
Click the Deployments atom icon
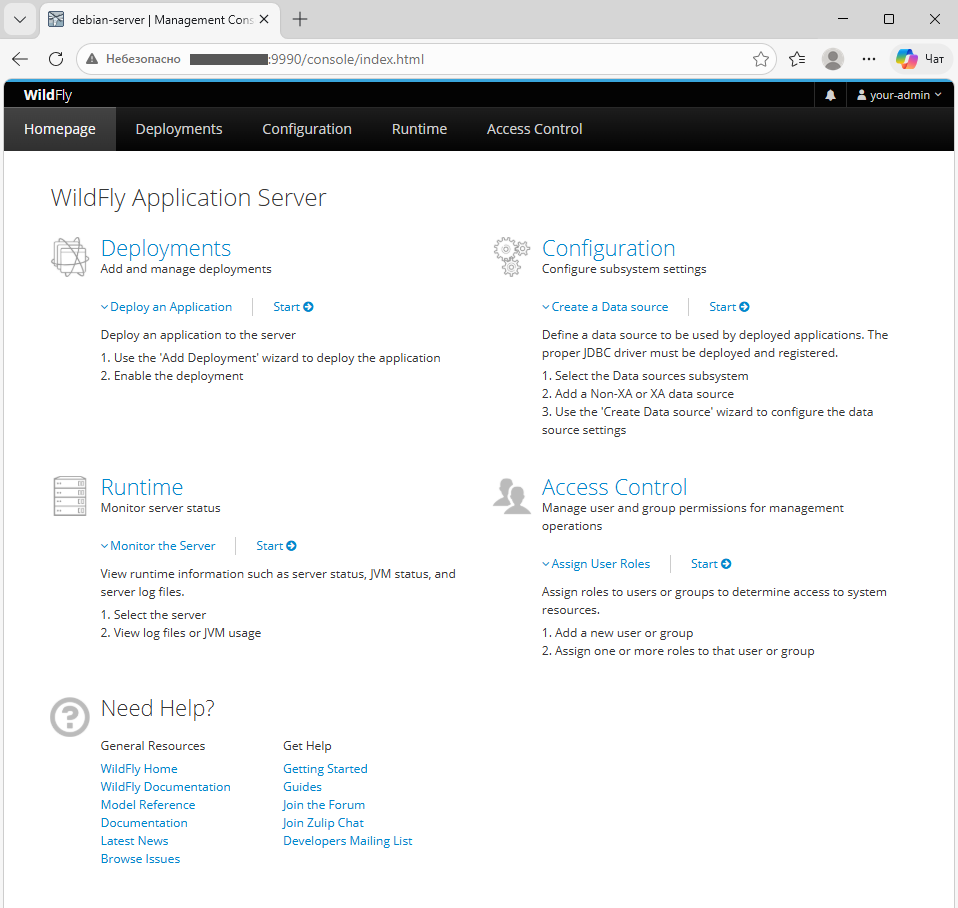(x=69, y=257)
